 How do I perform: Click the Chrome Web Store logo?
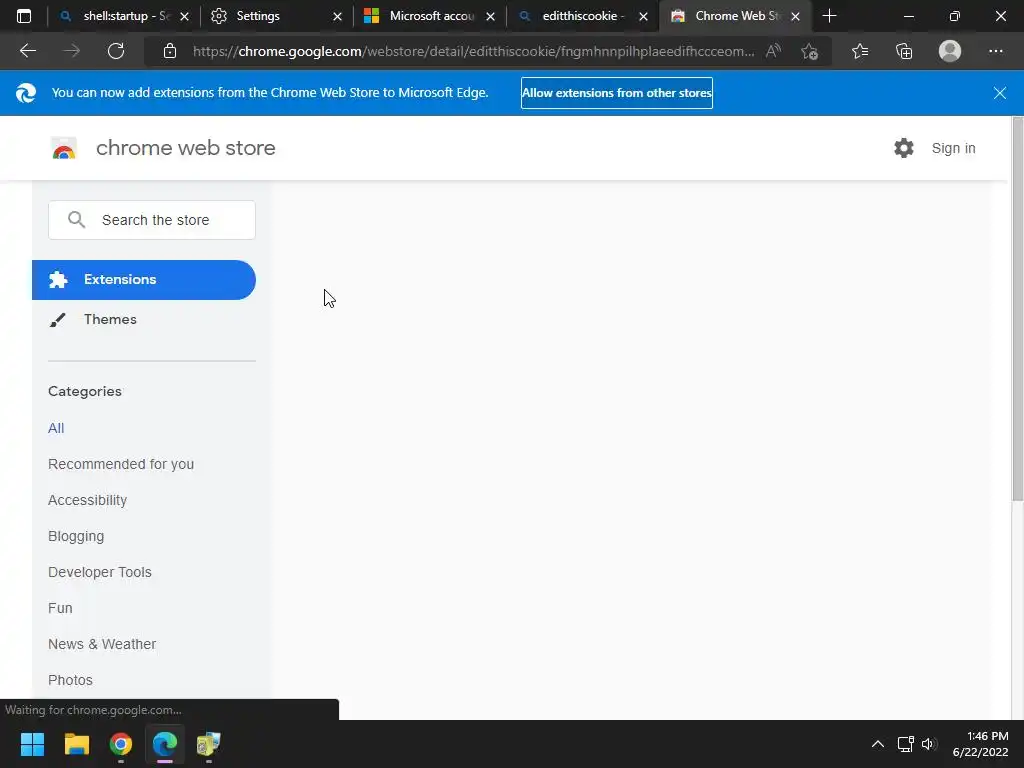coord(64,148)
